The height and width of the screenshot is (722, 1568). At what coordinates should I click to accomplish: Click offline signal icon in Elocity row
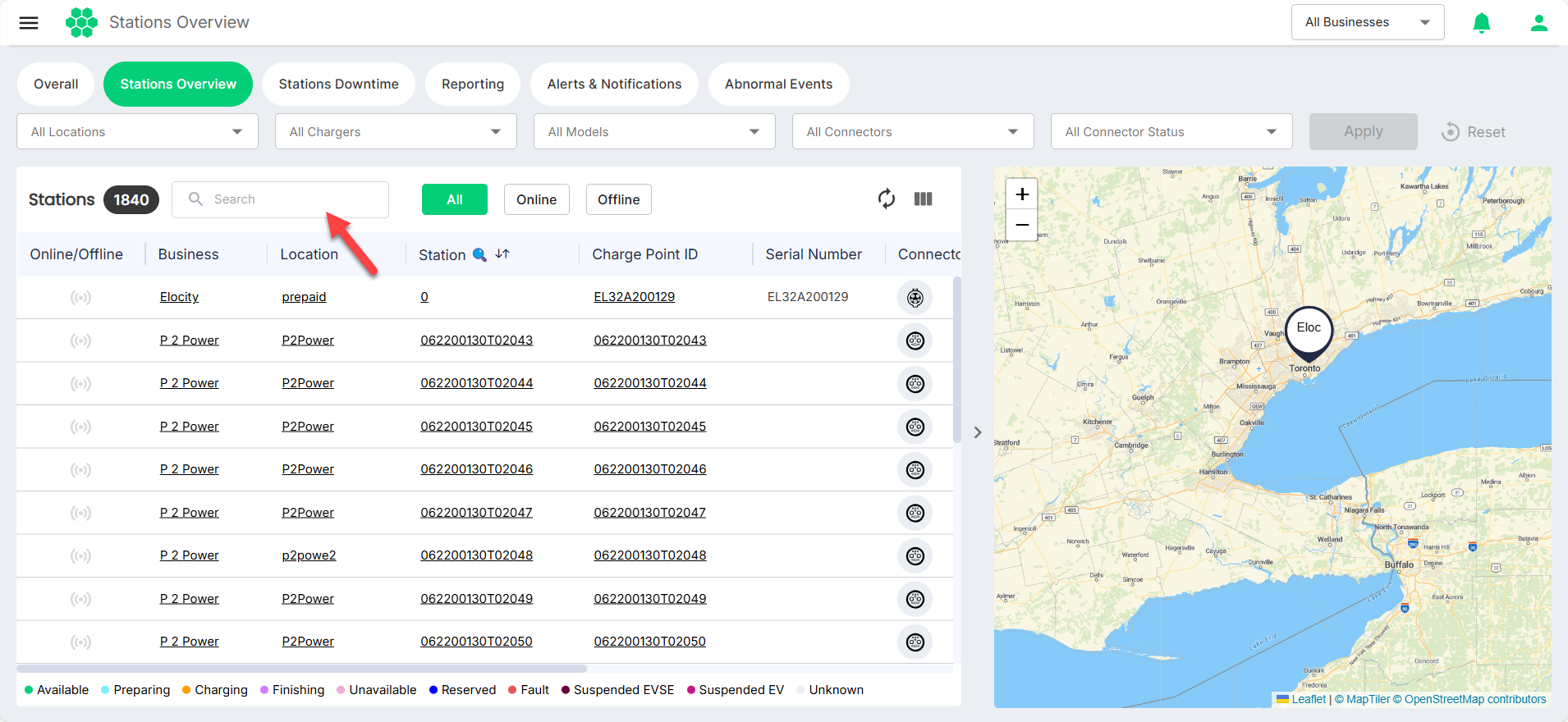coord(80,297)
